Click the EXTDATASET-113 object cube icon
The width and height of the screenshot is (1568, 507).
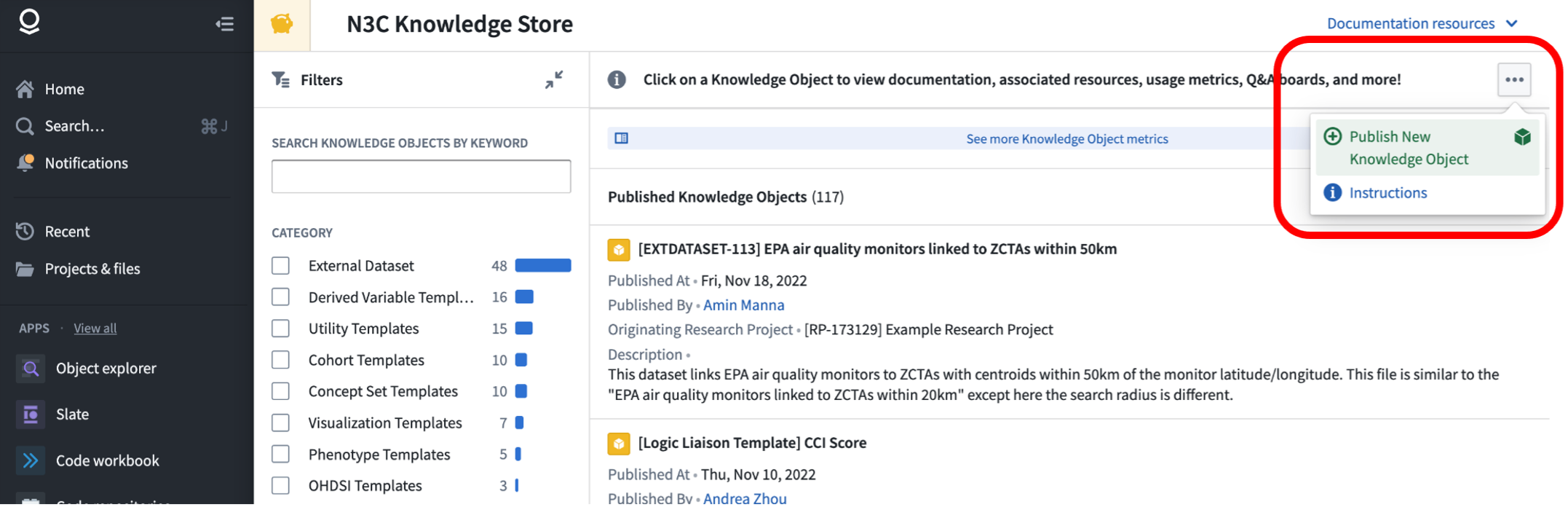(x=619, y=250)
